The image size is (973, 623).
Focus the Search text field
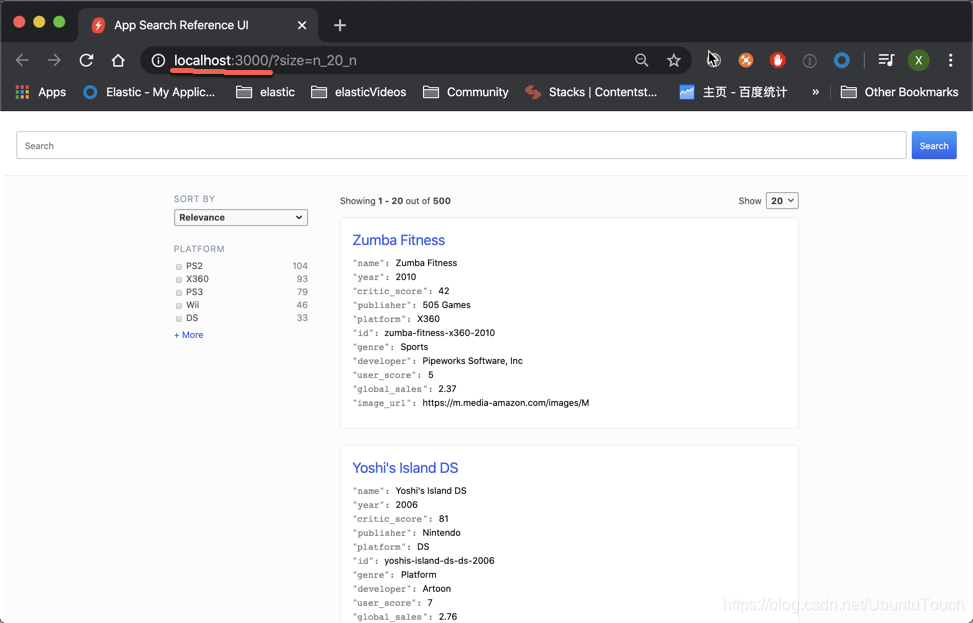click(x=461, y=145)
